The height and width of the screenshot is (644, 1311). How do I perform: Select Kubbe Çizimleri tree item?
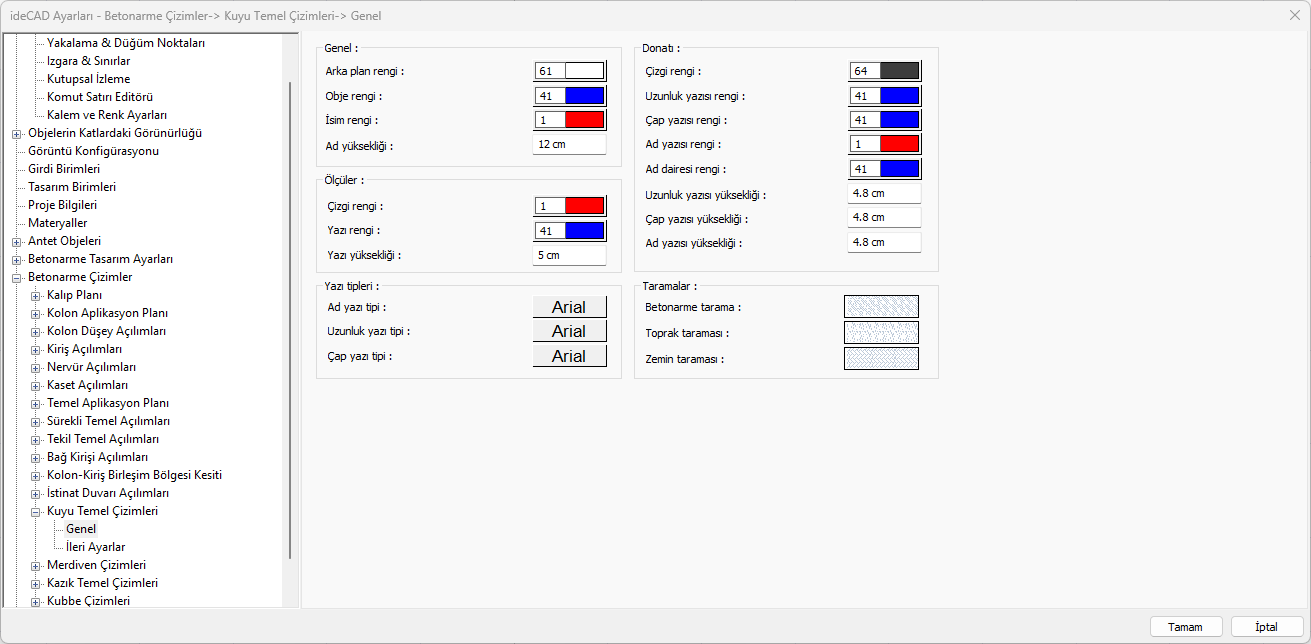88,601
